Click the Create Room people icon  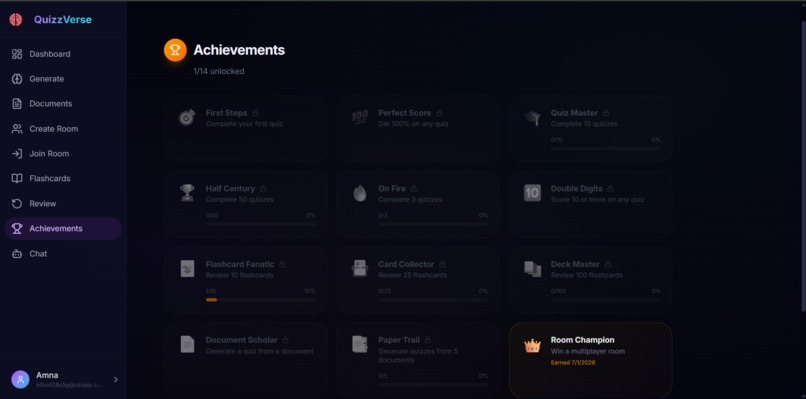coord(17,129)
